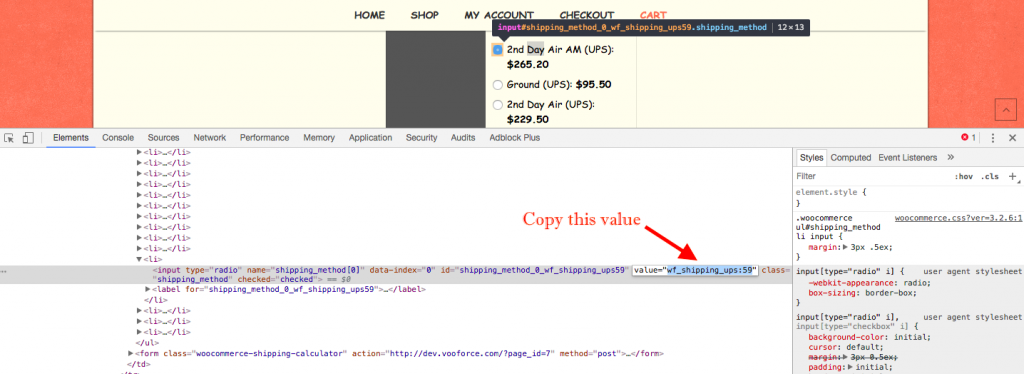Focus the Styles Filter input field
1024x374 pixels.
(x=872, y=176)
